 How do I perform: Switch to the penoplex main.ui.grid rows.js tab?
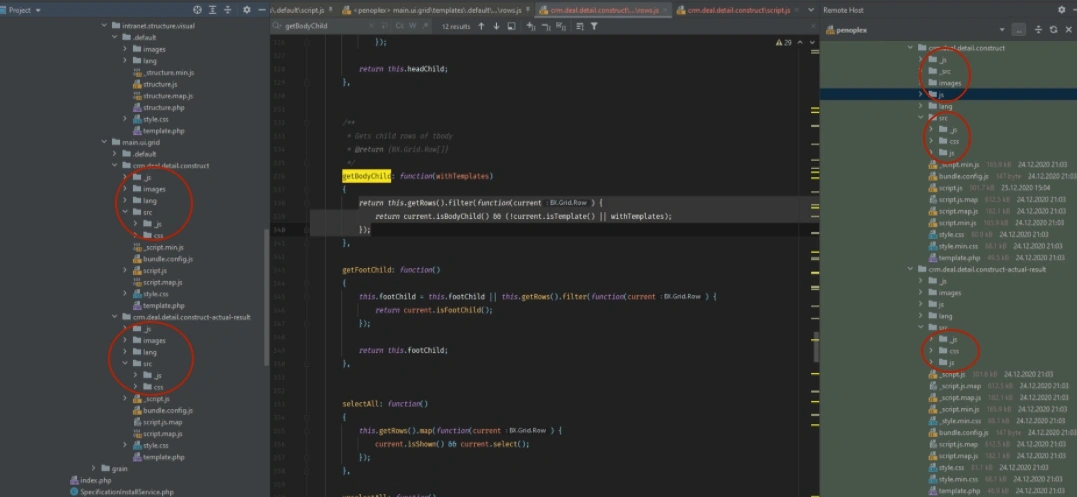coord(437,10)
